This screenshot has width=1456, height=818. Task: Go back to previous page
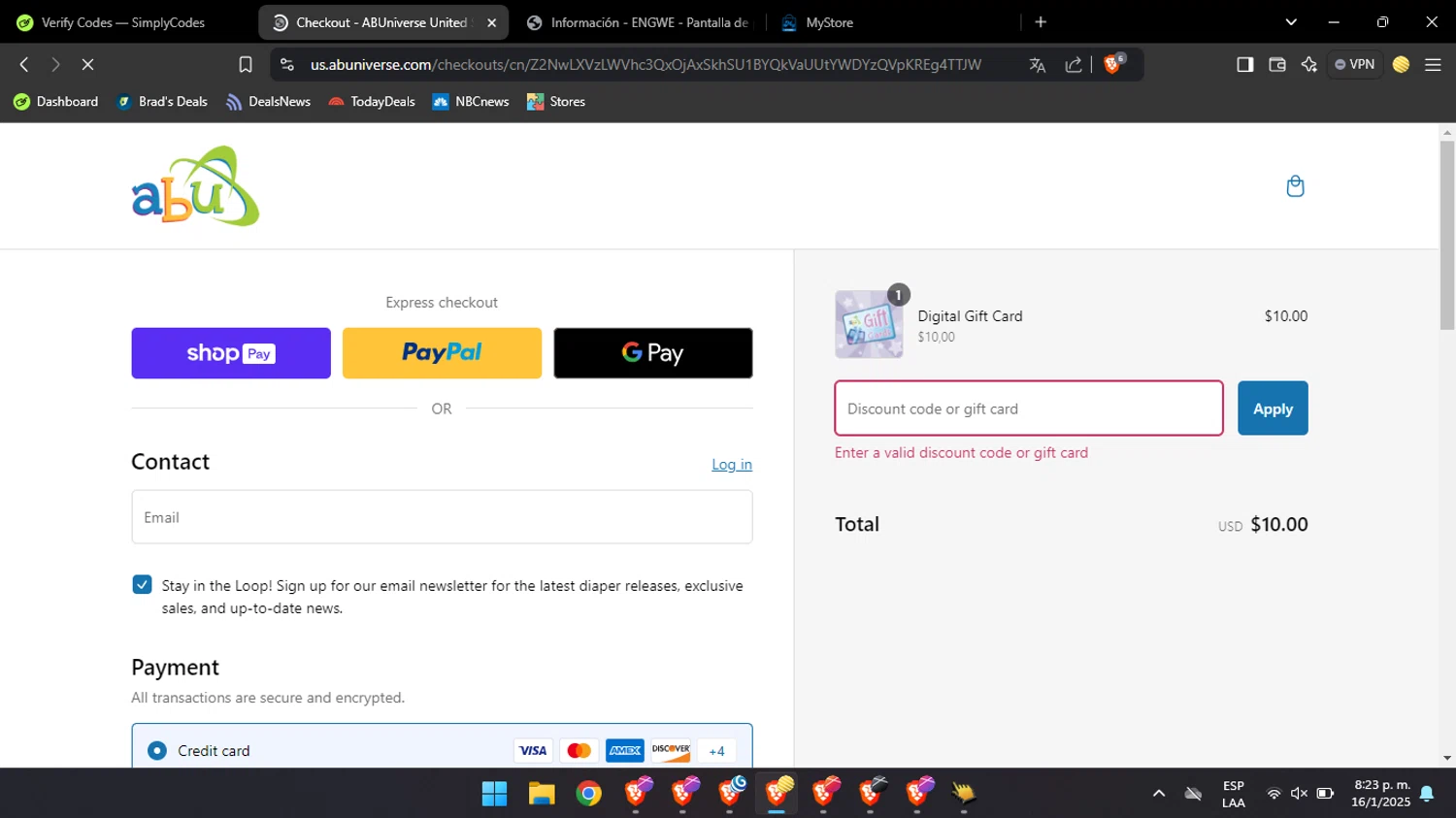(x=24, y=64)
